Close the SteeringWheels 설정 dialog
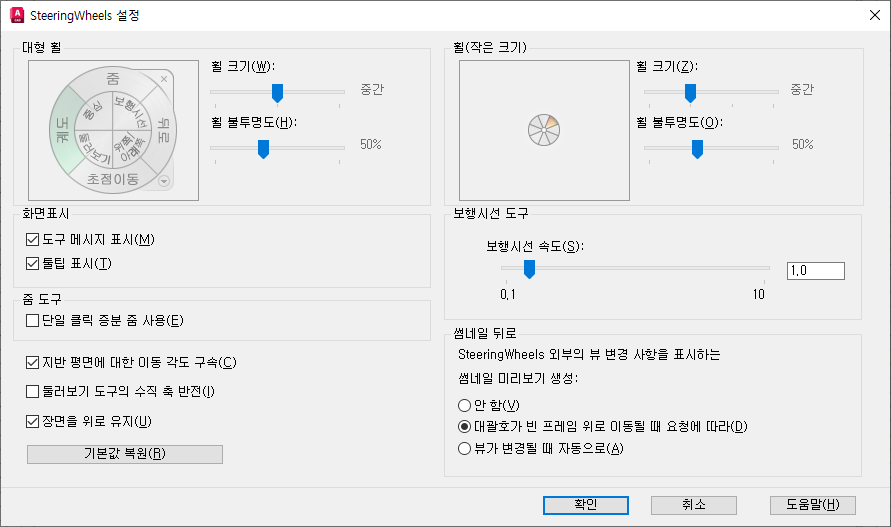The height and width of the screenshot is (527, 891). [875, 15]
